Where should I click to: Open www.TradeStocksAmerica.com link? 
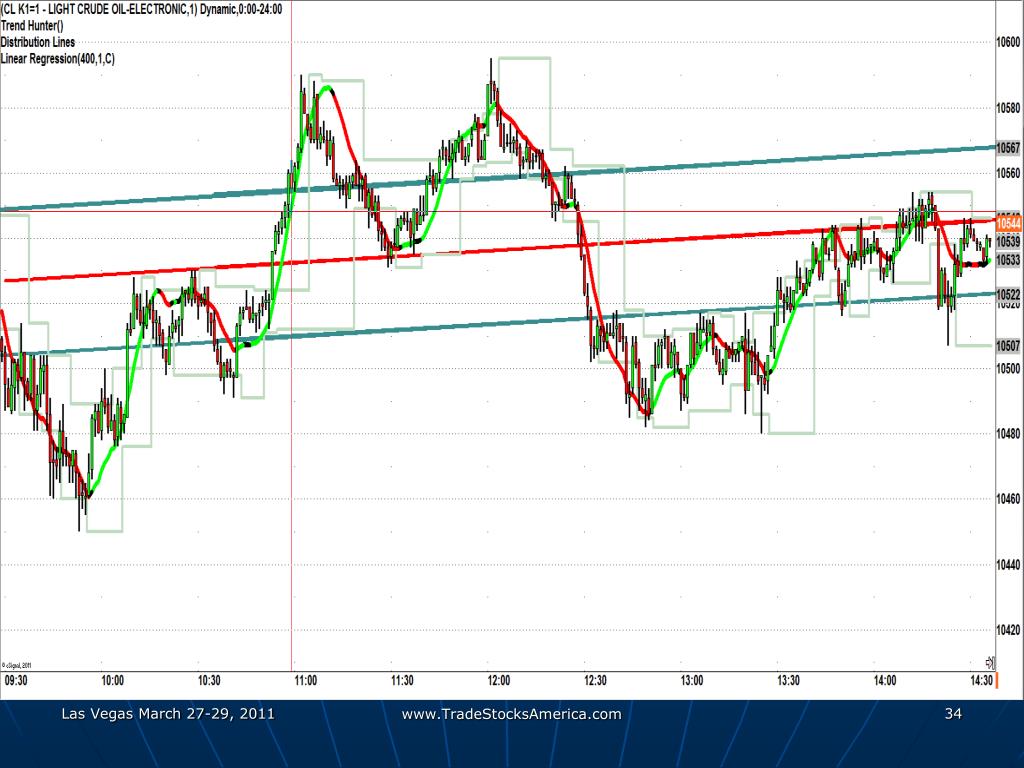pos(512,714)
